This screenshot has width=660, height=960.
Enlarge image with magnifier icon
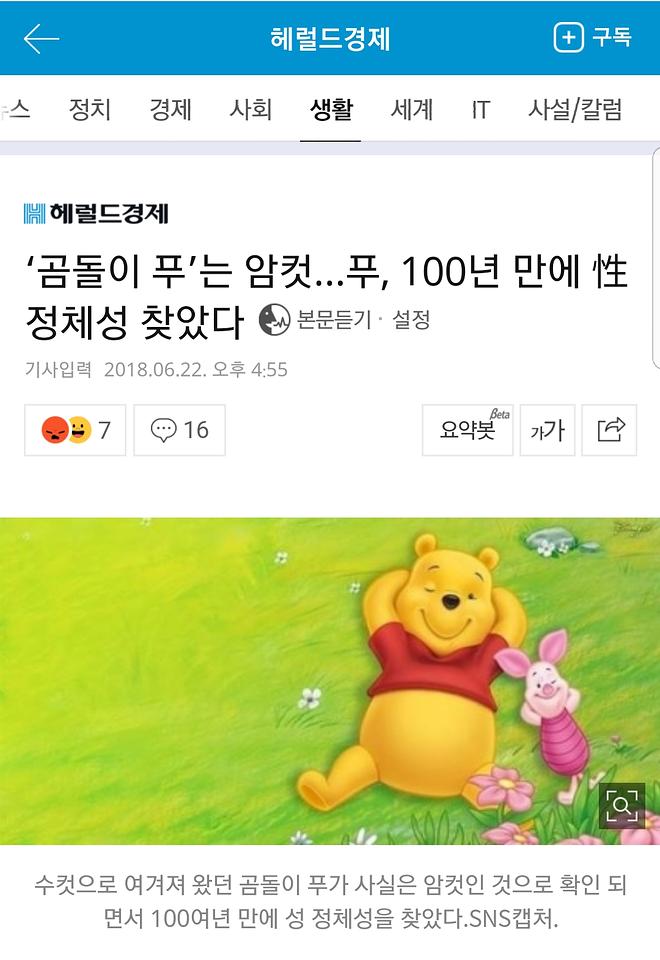coord(621,805)
